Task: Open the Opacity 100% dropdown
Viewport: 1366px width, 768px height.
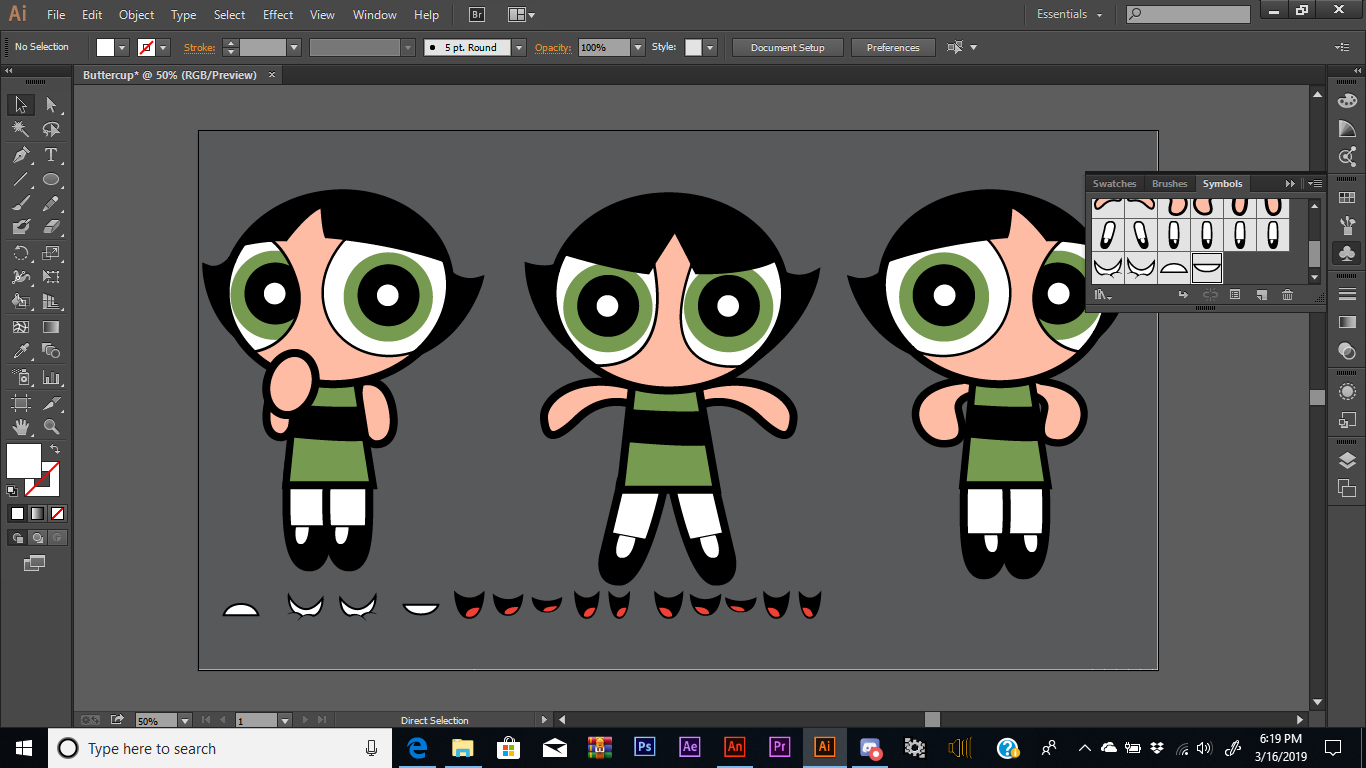Action: coord(638,47)
